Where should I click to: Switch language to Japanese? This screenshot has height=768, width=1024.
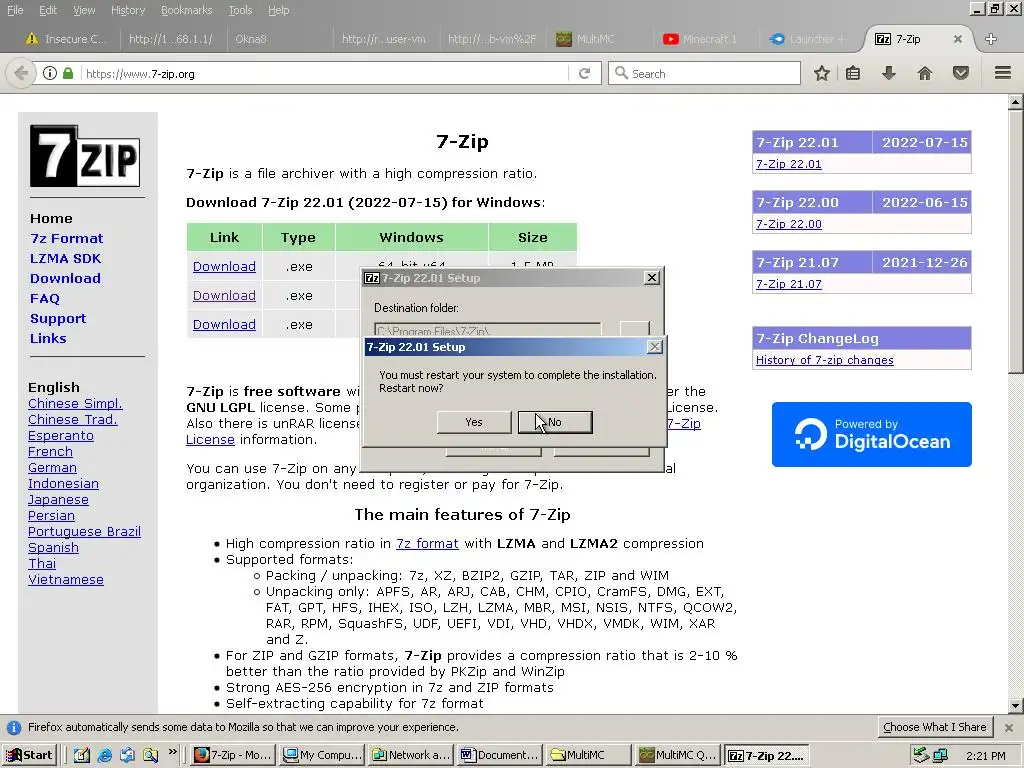click(58, 500)
